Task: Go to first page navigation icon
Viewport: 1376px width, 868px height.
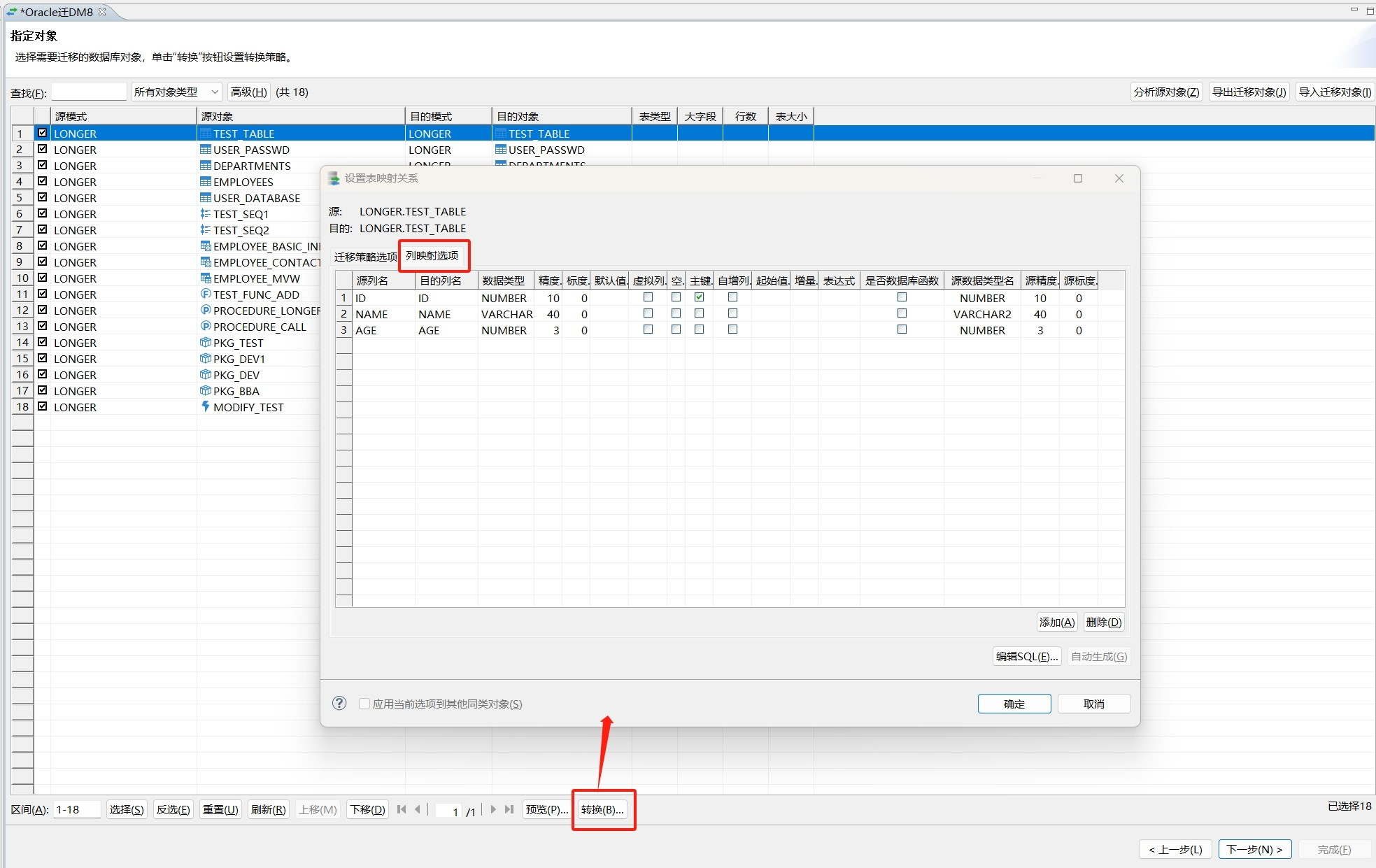Action: point(402,809)
